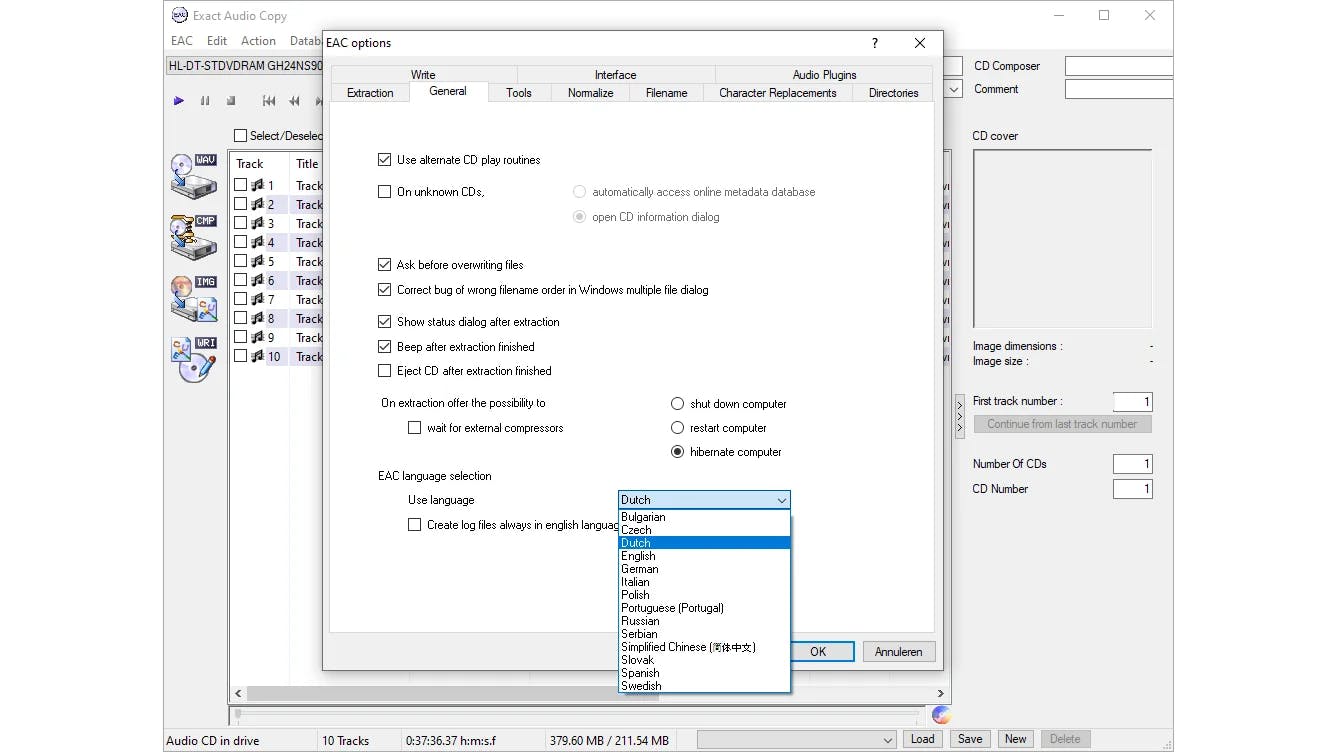Choose German from the language list
Screen dimensions: 1337x752
tap(640, 569)
